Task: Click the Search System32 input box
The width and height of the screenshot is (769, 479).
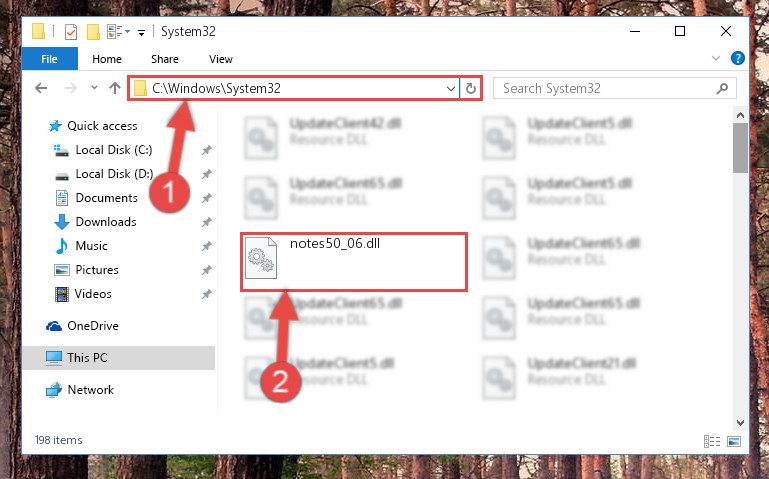Action: click(604, 88)
